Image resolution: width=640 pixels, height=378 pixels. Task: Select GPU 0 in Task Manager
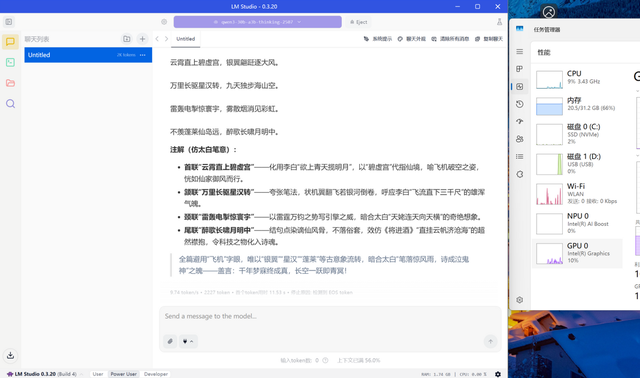[x=577, y=253]
